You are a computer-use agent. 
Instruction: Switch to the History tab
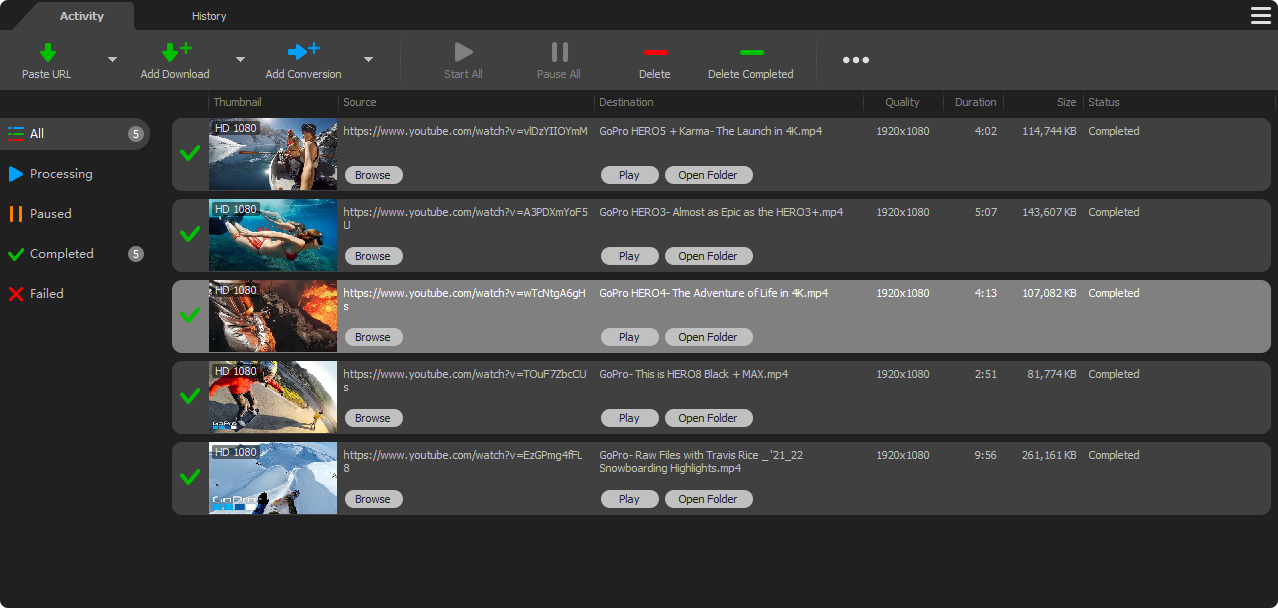209,16
